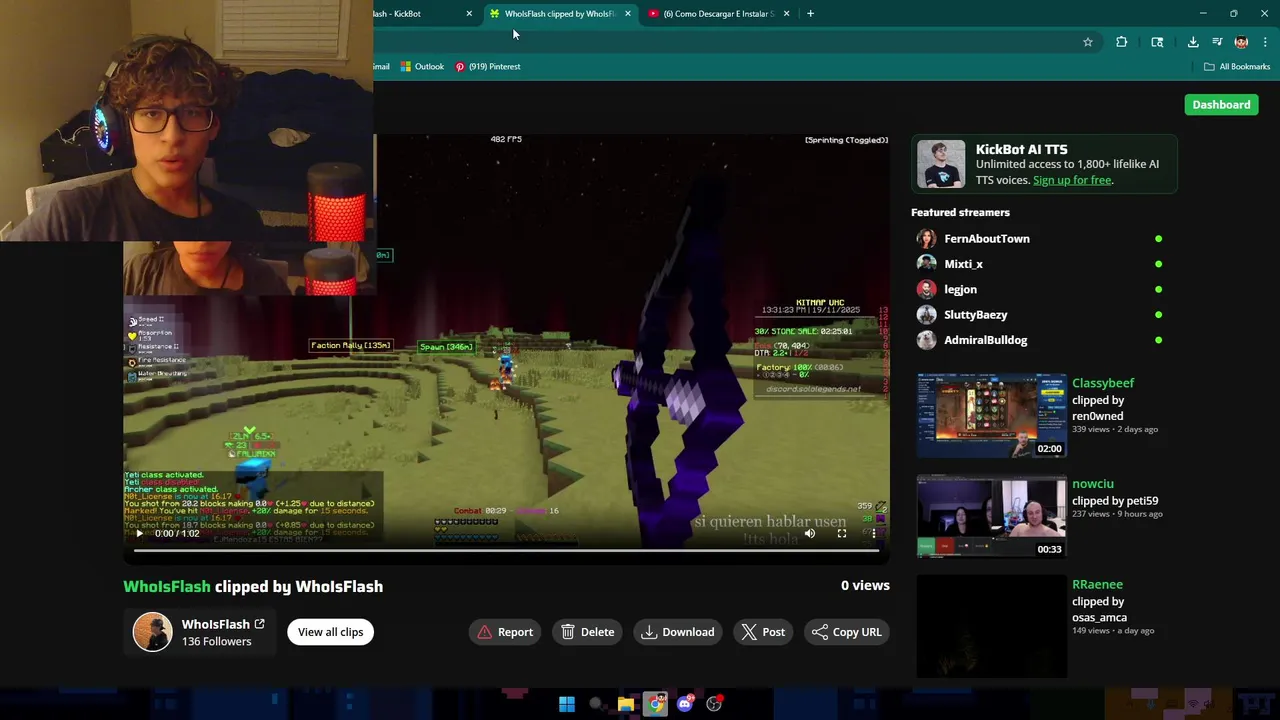Click RRaenee clip title link
This screenshot has width=1280, height=720.
click(x=1097, y=584)
